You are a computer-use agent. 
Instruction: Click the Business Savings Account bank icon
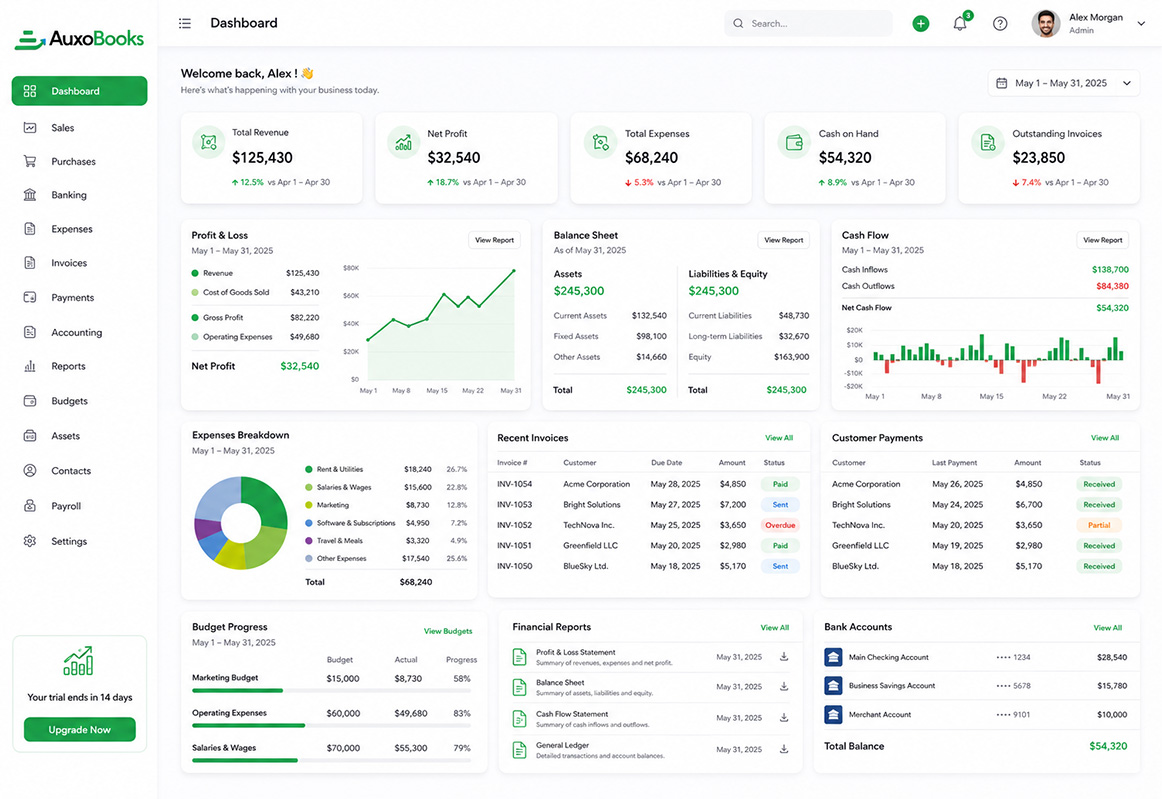833,686
